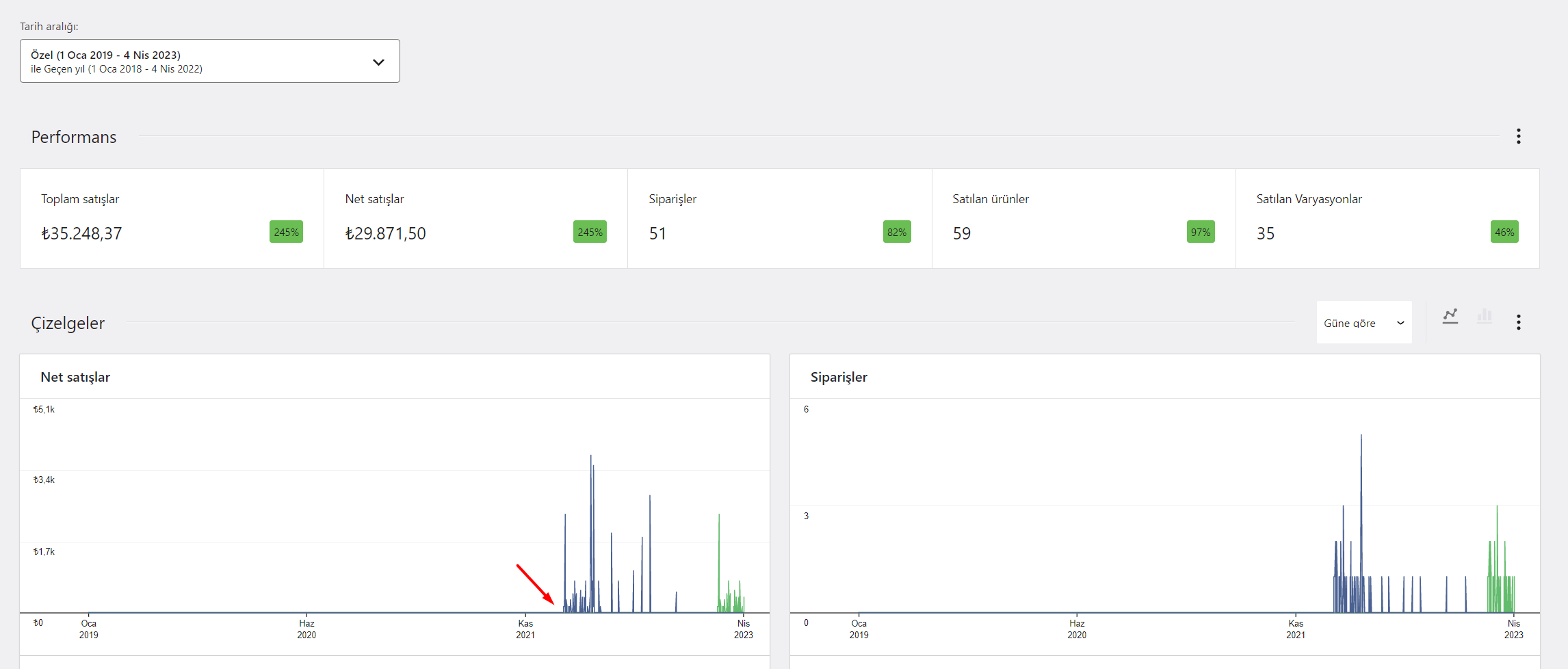Click the Haz 2020 label on Siparişler chart
The height and width of the screenshot is (669, 1568).
tap(1077, 629)
